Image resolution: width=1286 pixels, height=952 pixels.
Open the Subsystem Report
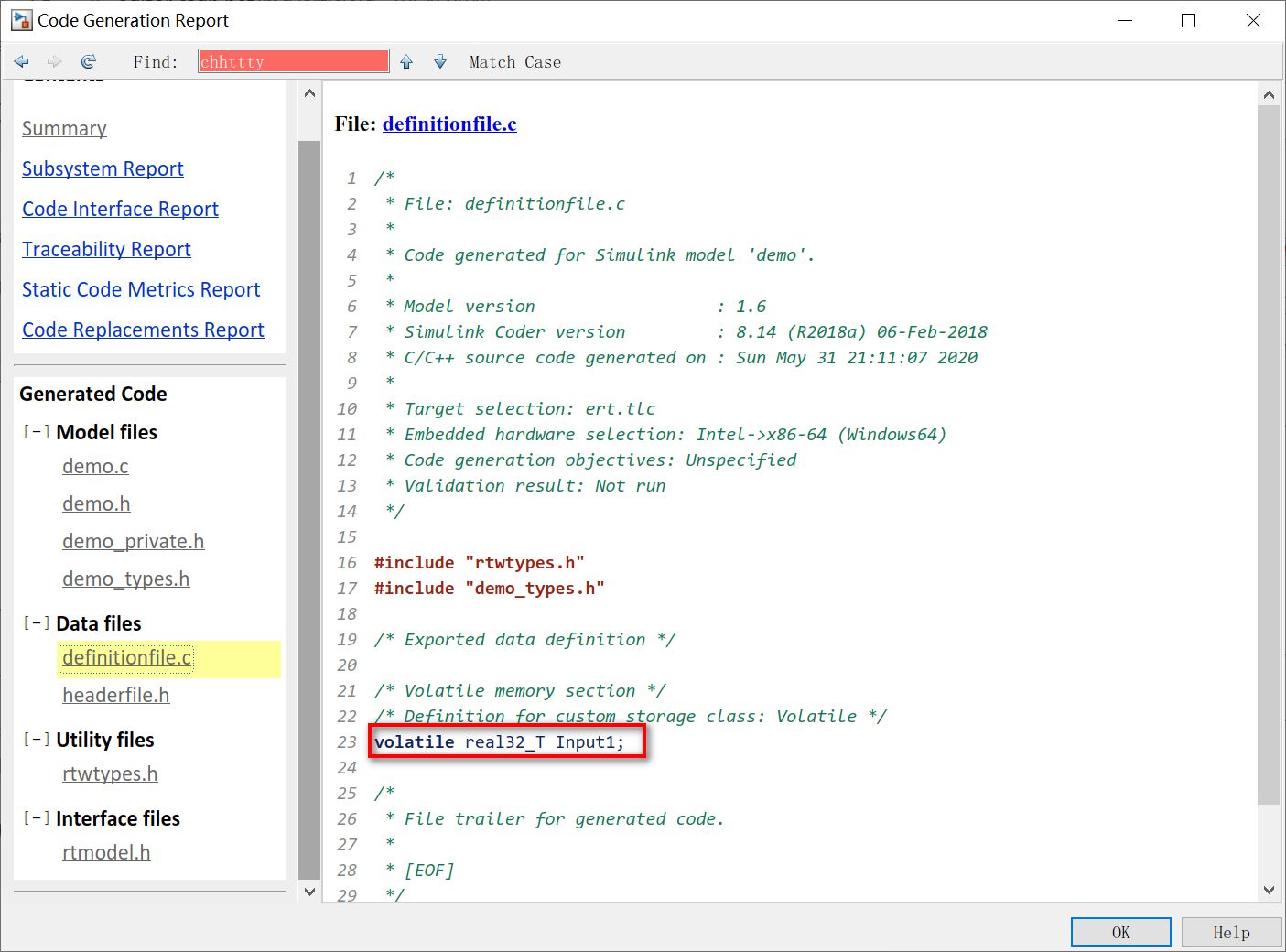(x=103, y=168)
